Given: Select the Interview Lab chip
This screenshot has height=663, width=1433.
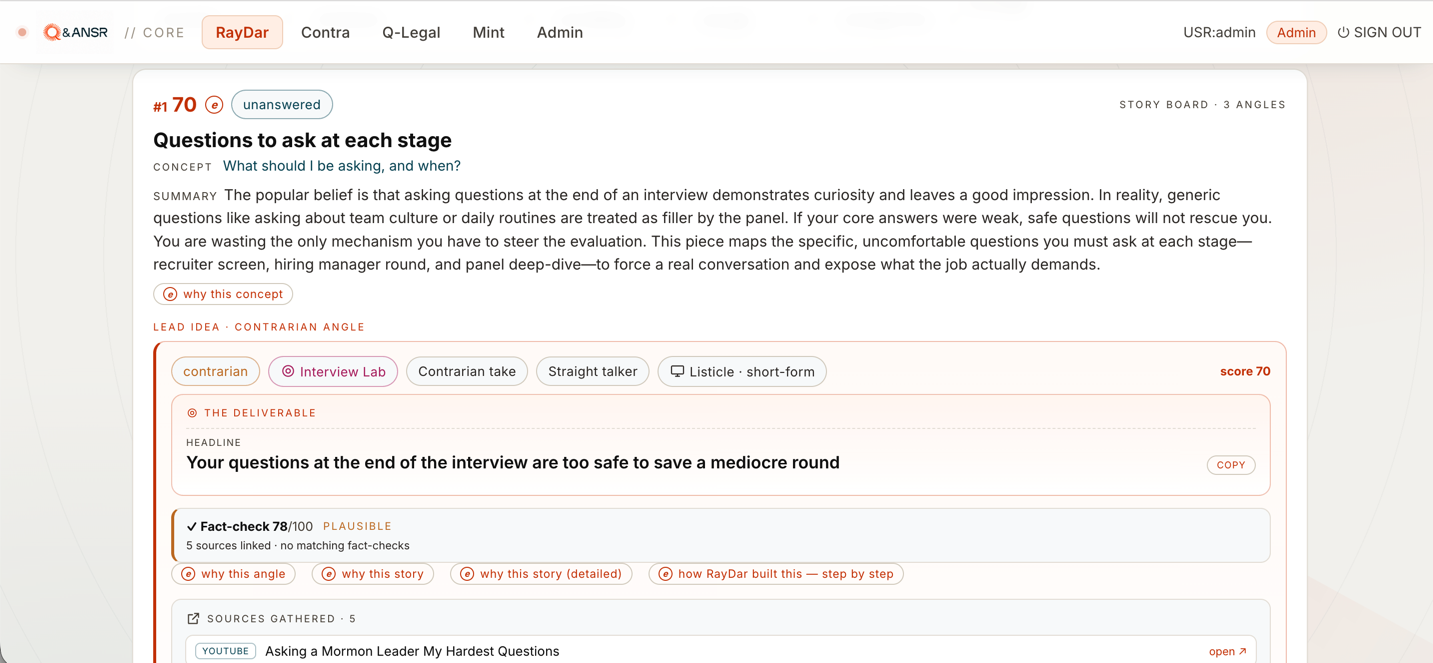Looking at the screenshot, I should [333, 371].
